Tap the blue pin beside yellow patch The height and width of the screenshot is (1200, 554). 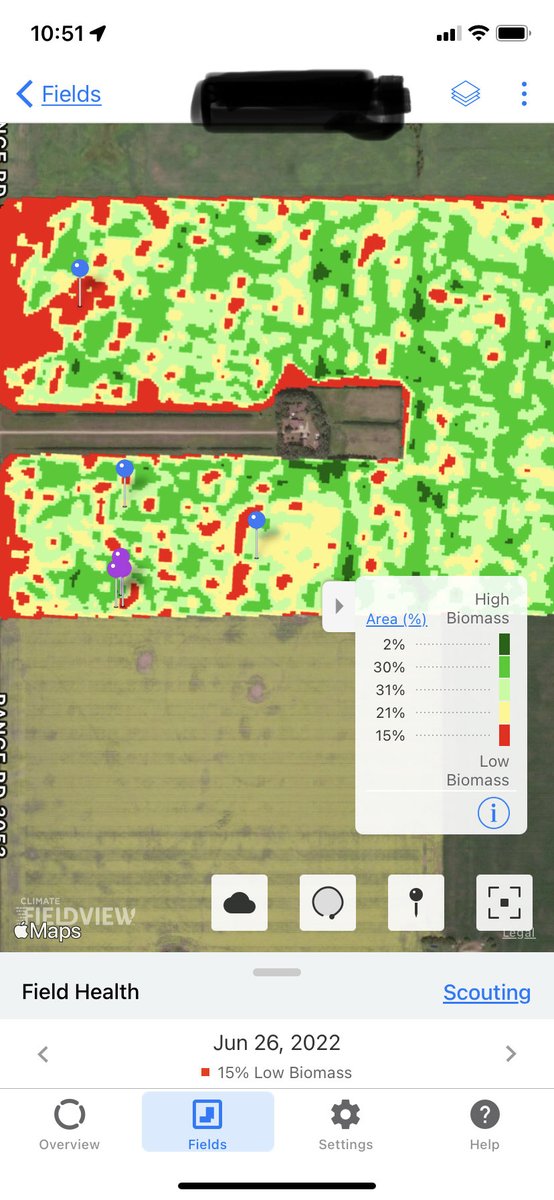pos(256,520)
